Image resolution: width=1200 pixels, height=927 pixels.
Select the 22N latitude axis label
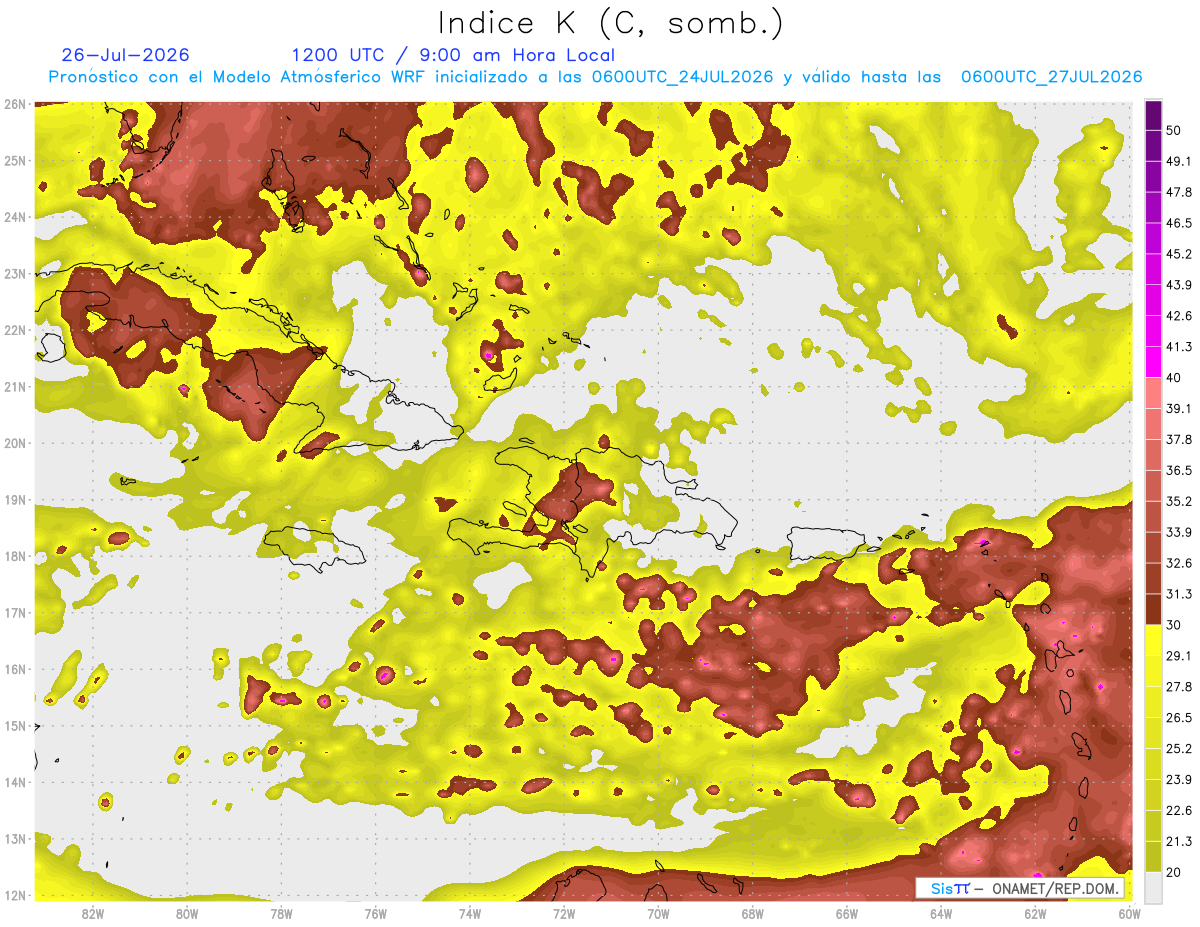click(14, 330)
